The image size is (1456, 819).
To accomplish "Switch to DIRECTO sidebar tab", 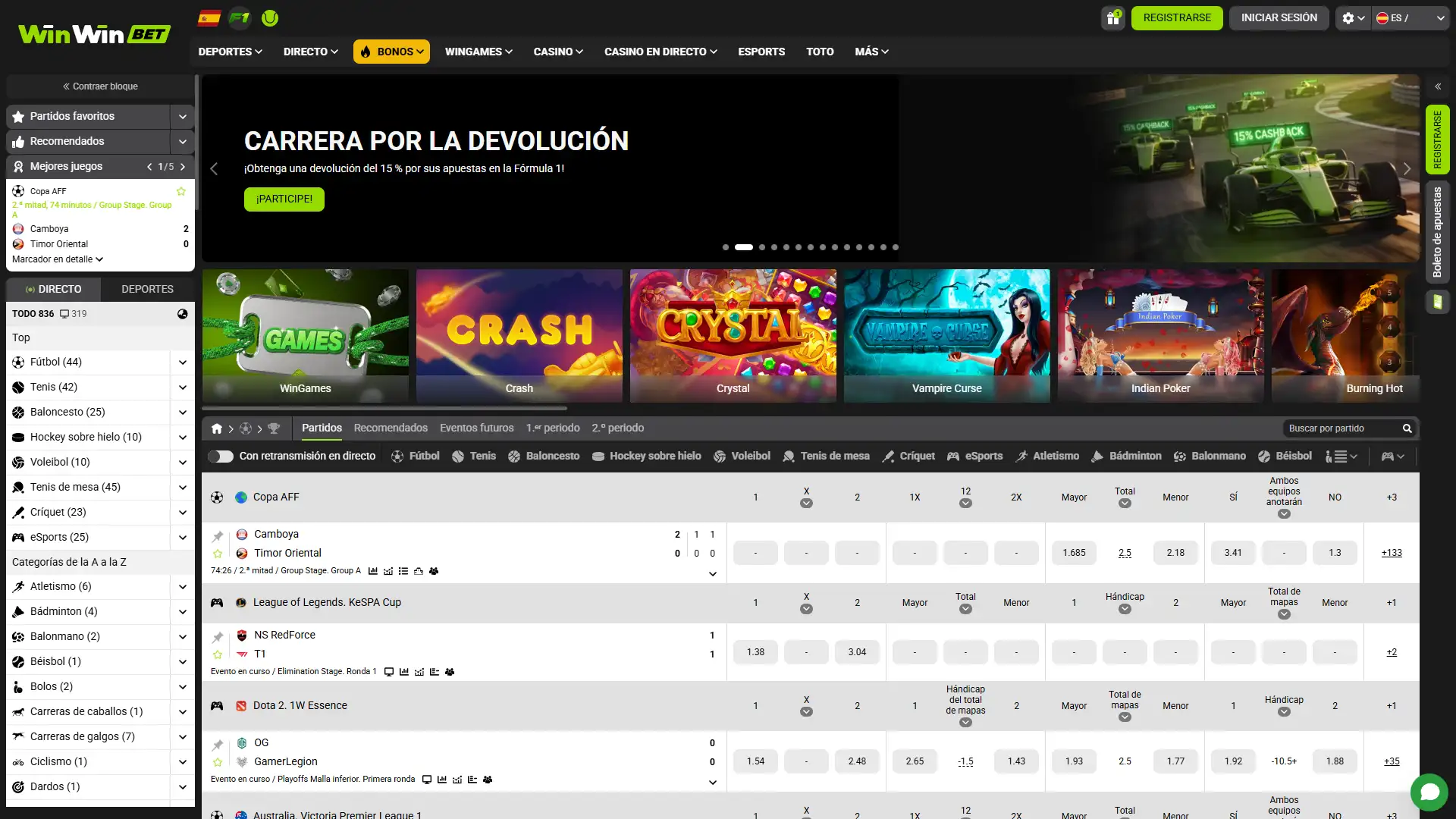I will pyautogui.click(x=53, y=289).
